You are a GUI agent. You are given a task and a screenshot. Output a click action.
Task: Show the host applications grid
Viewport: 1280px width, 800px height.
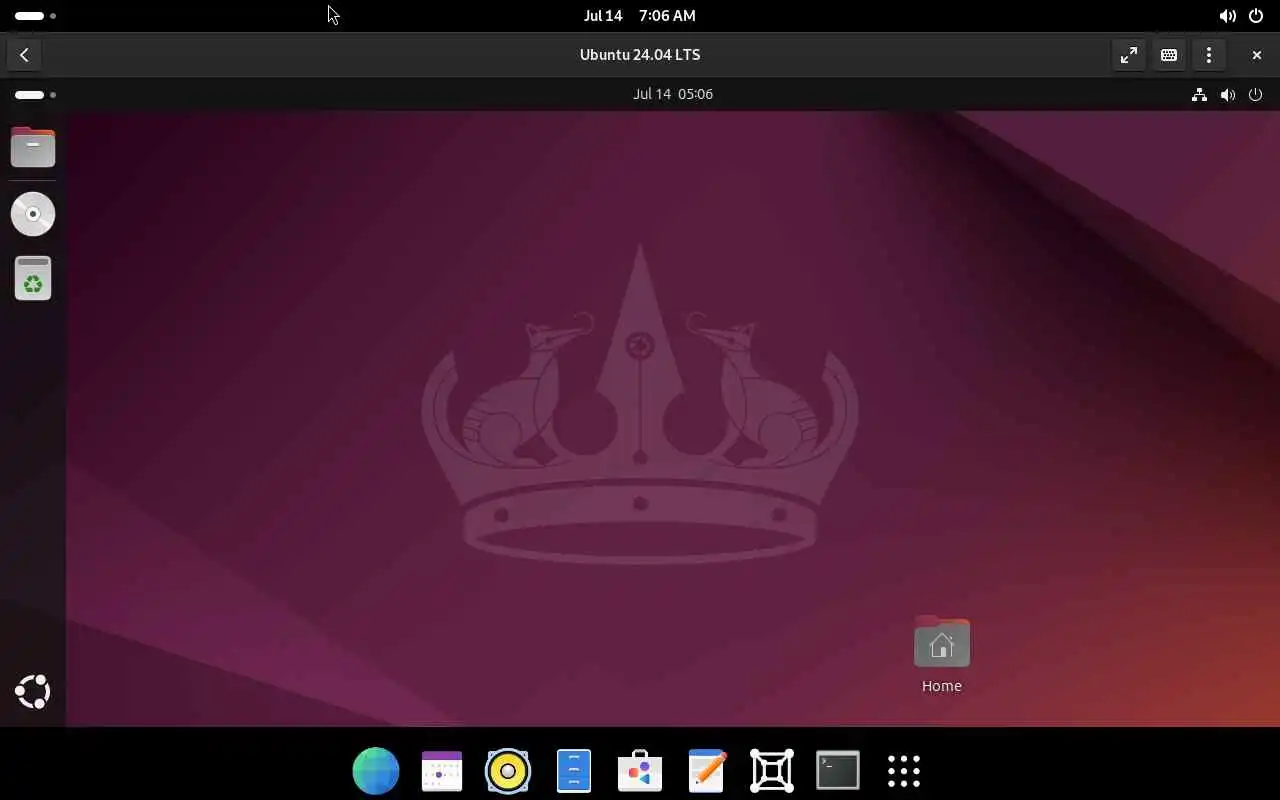(x=904, y=771)
